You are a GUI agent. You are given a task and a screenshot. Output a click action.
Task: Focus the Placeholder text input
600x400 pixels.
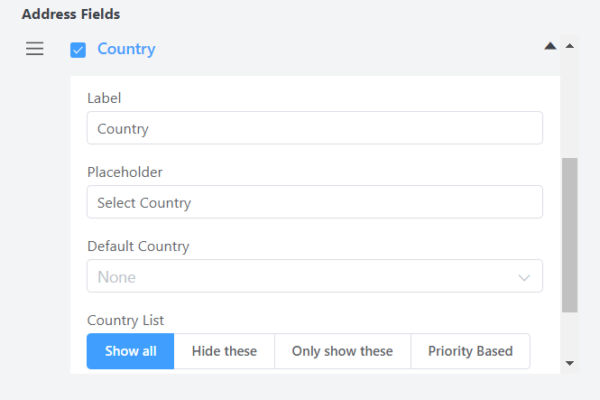[314, 202]
